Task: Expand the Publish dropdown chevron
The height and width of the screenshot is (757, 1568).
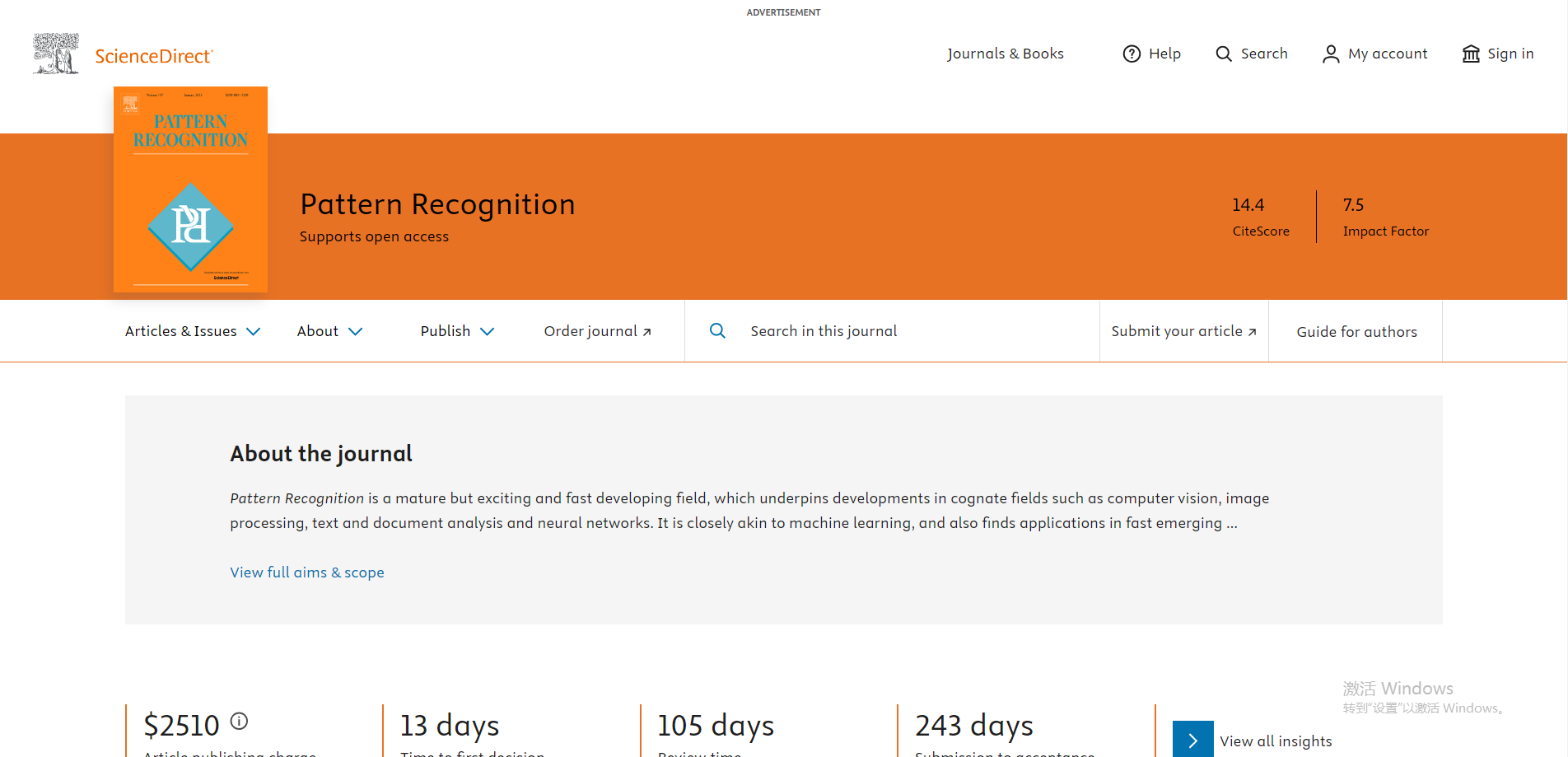Action: pyautogui.click(x=487, y=331)
